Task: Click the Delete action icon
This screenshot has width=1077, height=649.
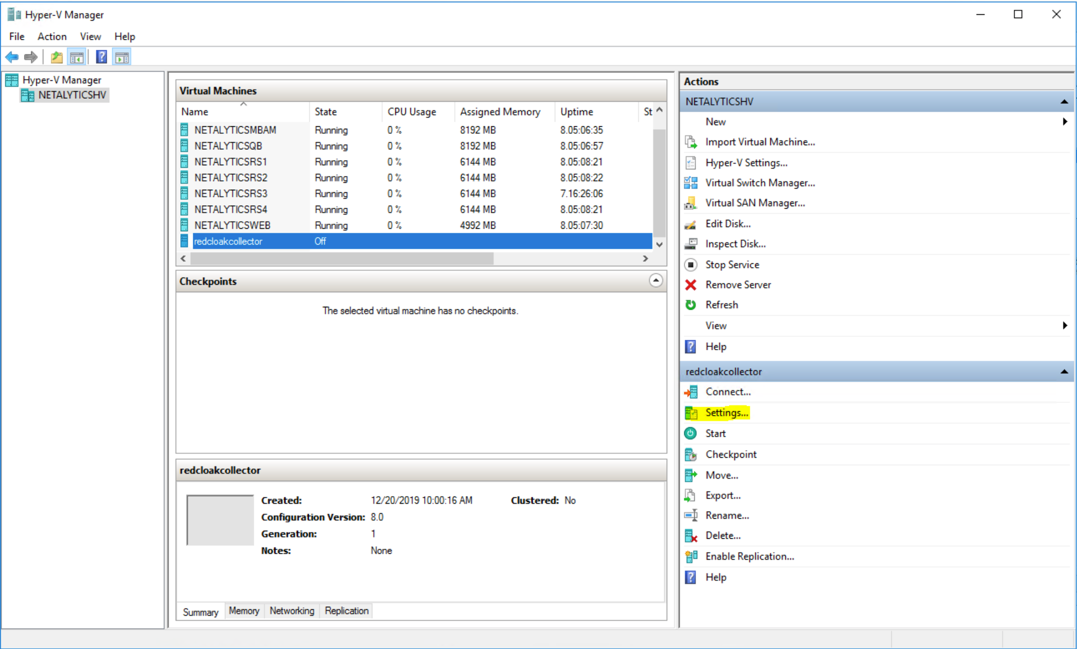Action: (x=691, y=536)
